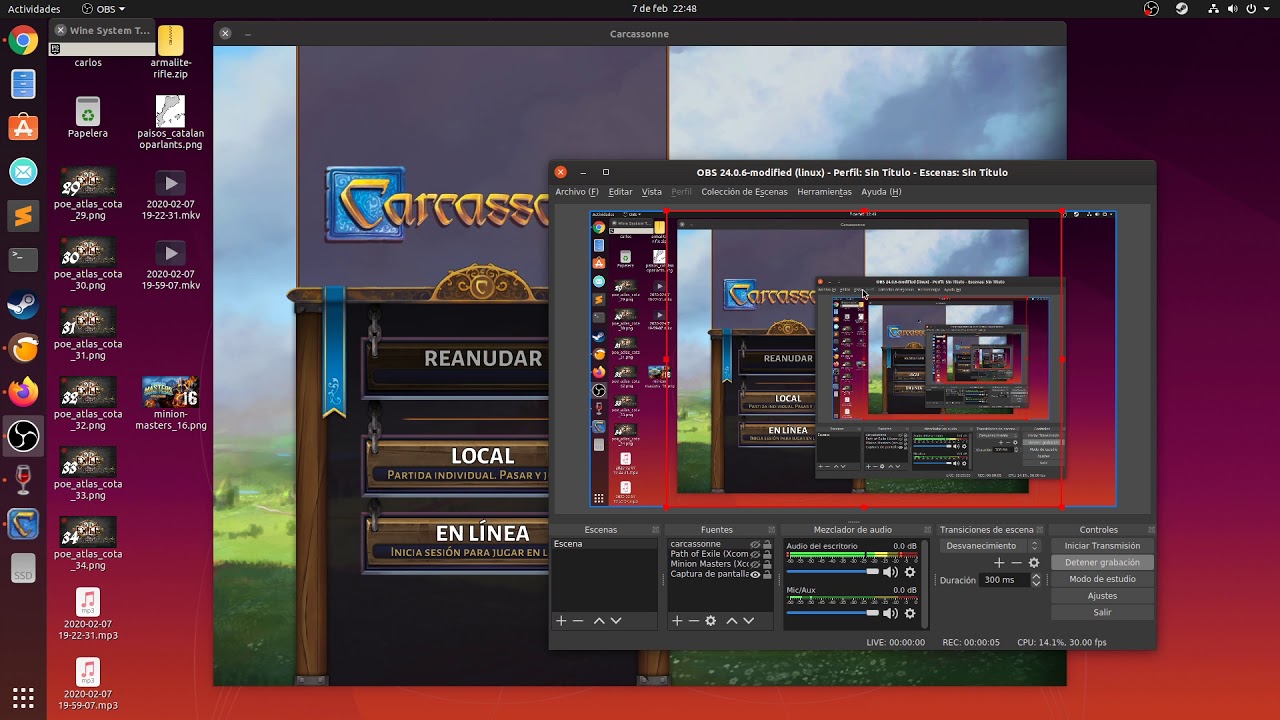Enable Modo de estudio
Image resolution: width=1280 pixels, height=720 pixels.
click(1102, 579)
